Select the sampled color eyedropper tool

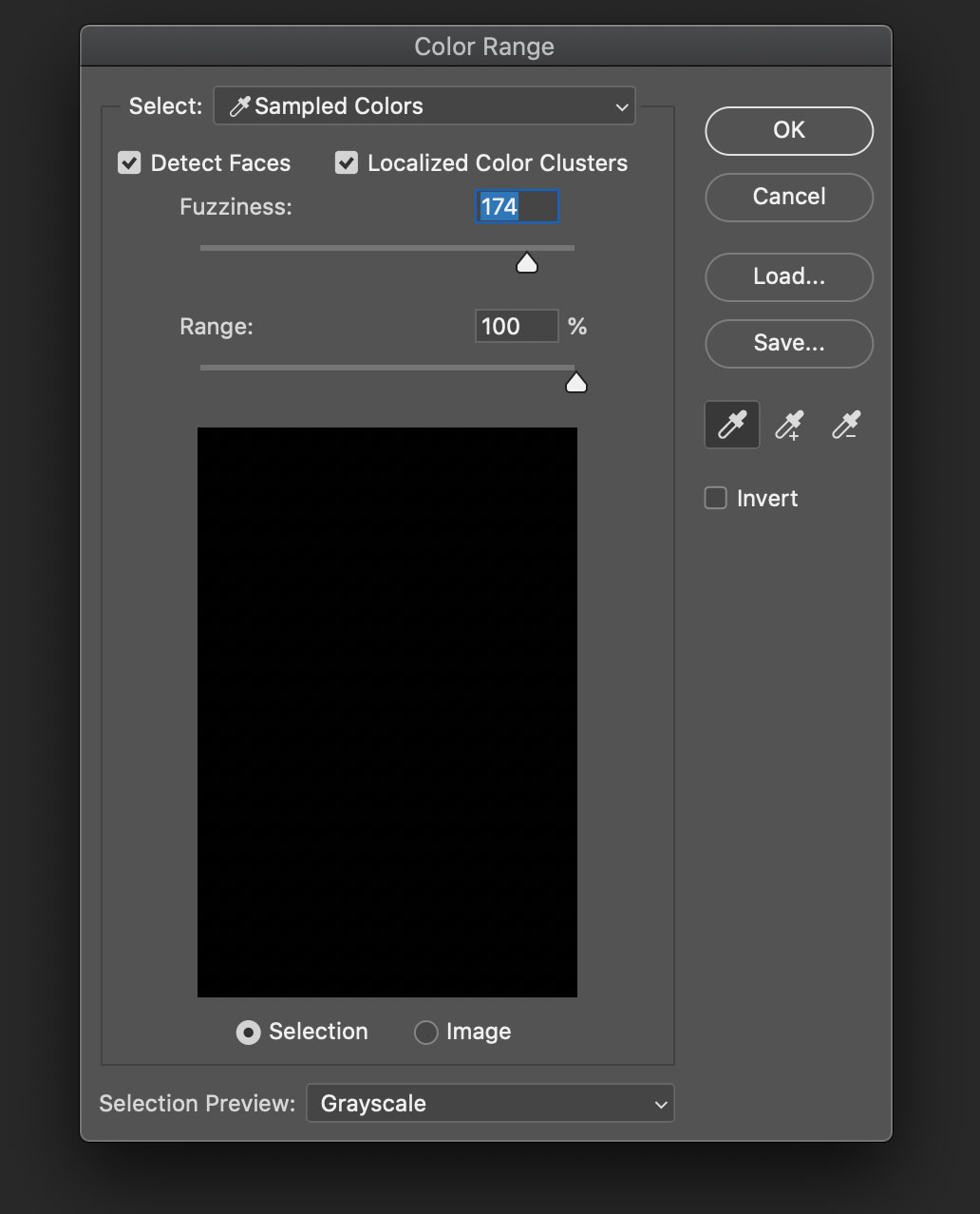tap(731, 425)
